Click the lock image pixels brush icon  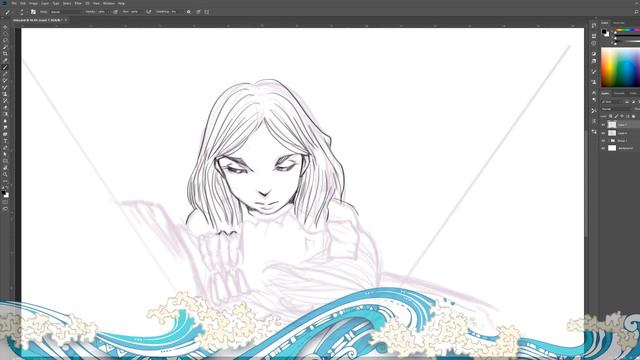(x=616, y=116)
